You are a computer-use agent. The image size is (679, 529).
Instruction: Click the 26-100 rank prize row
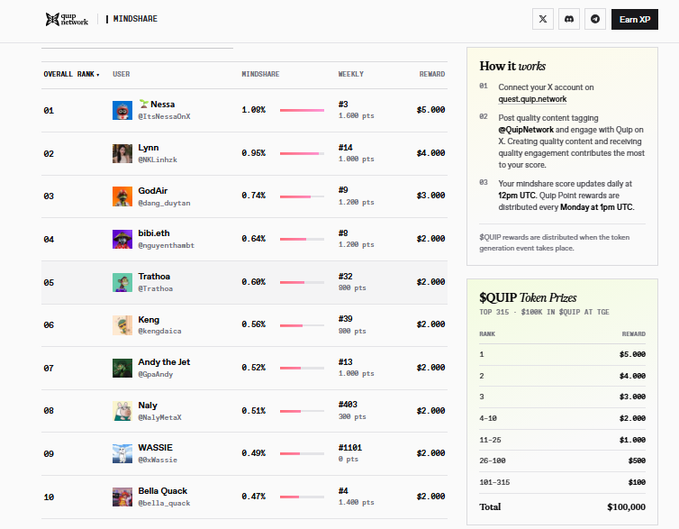pyautogui.click(x=562, y=461)
